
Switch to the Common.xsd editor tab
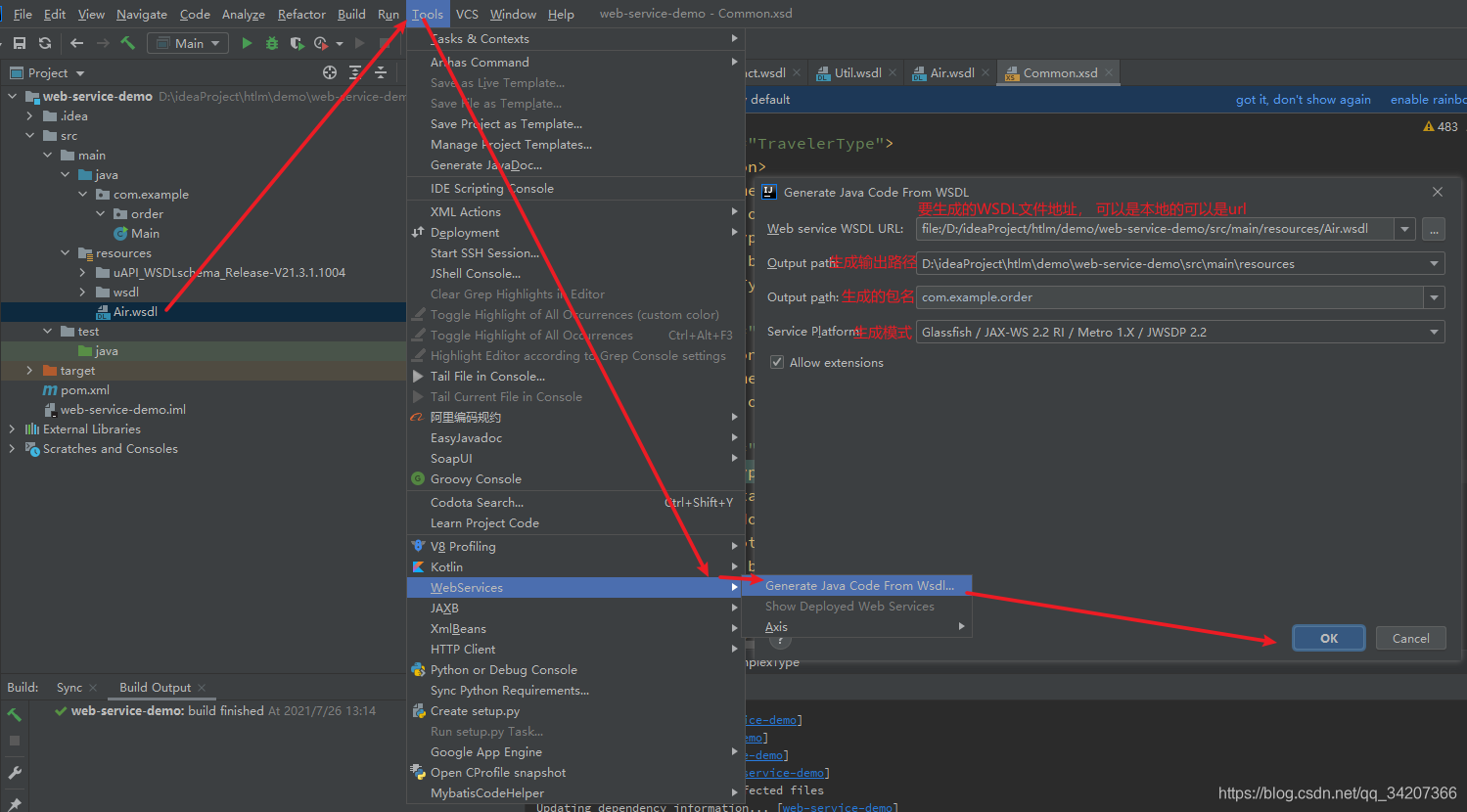tap(1059, 72)
